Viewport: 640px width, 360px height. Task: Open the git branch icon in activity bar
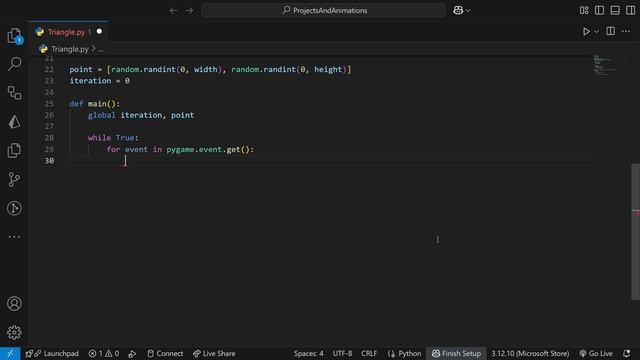[14, 179]
